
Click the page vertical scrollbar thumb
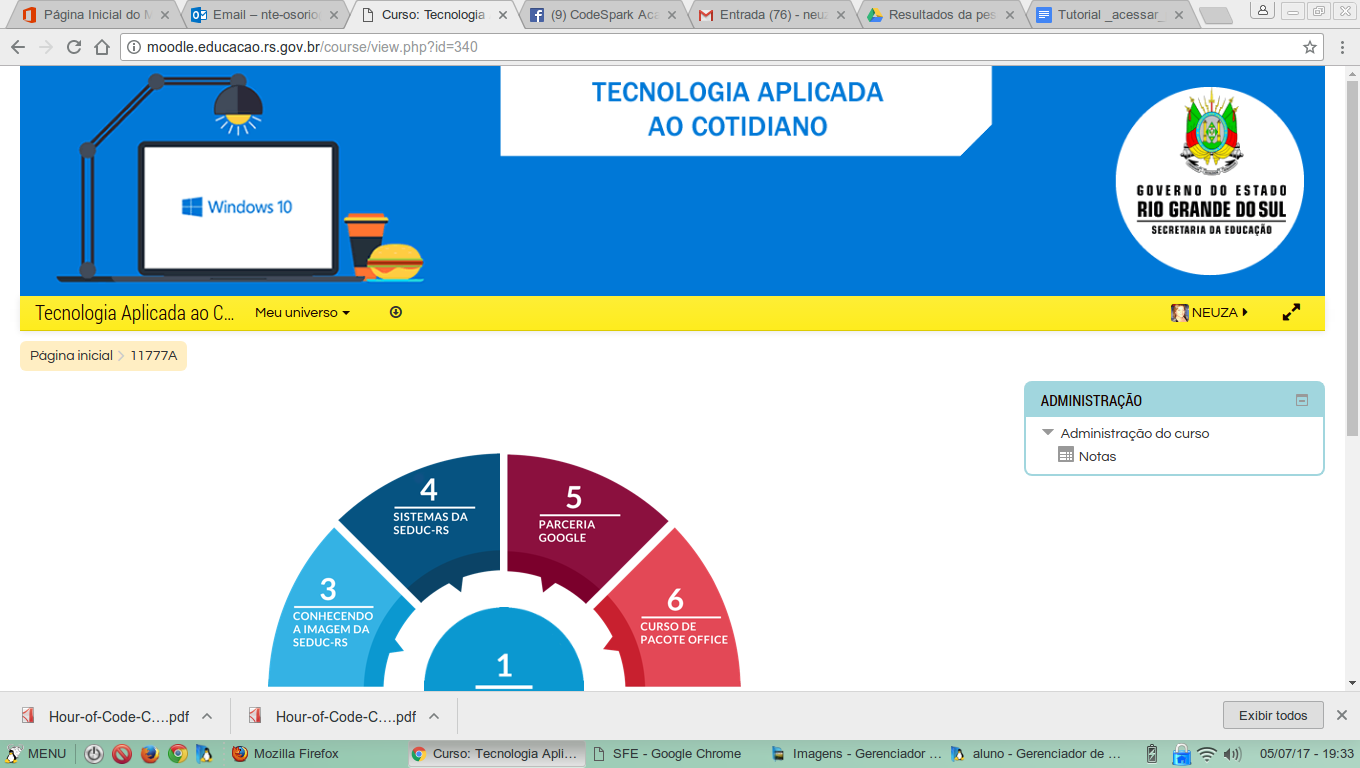[x=1352, y=260]
